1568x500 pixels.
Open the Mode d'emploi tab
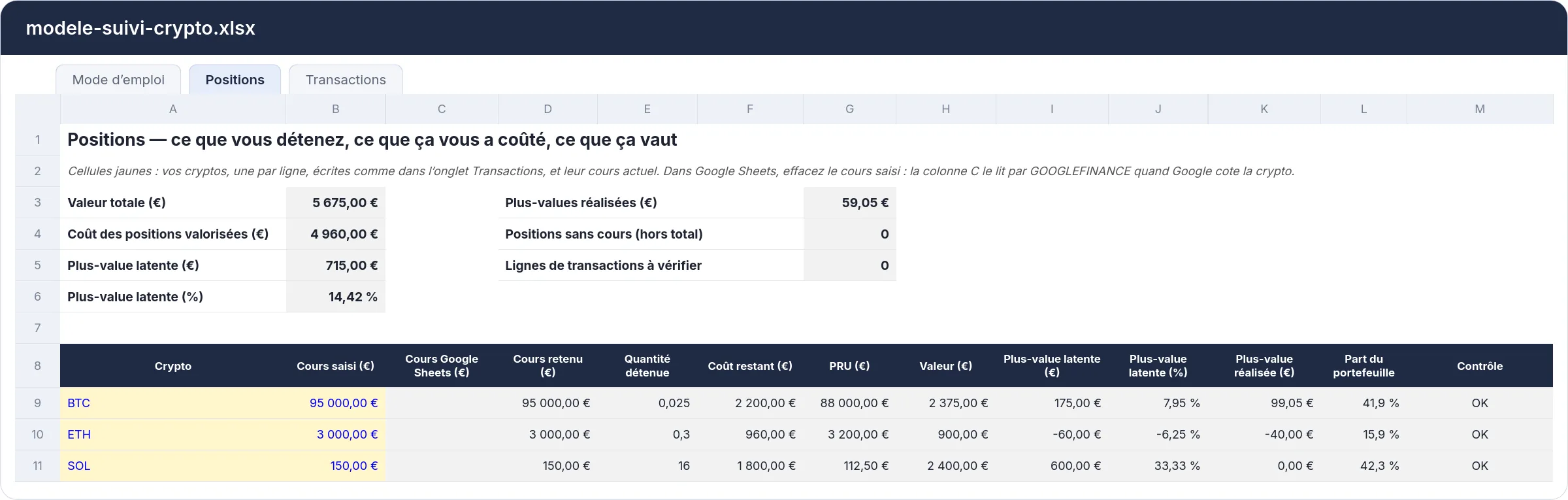(118, 80)
